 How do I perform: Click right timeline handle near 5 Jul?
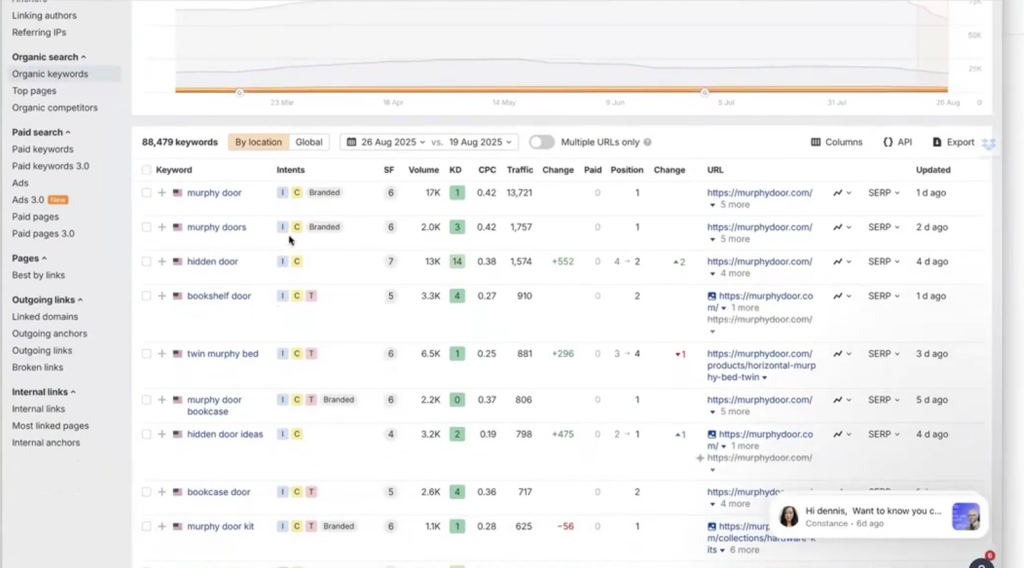(705, 92)
